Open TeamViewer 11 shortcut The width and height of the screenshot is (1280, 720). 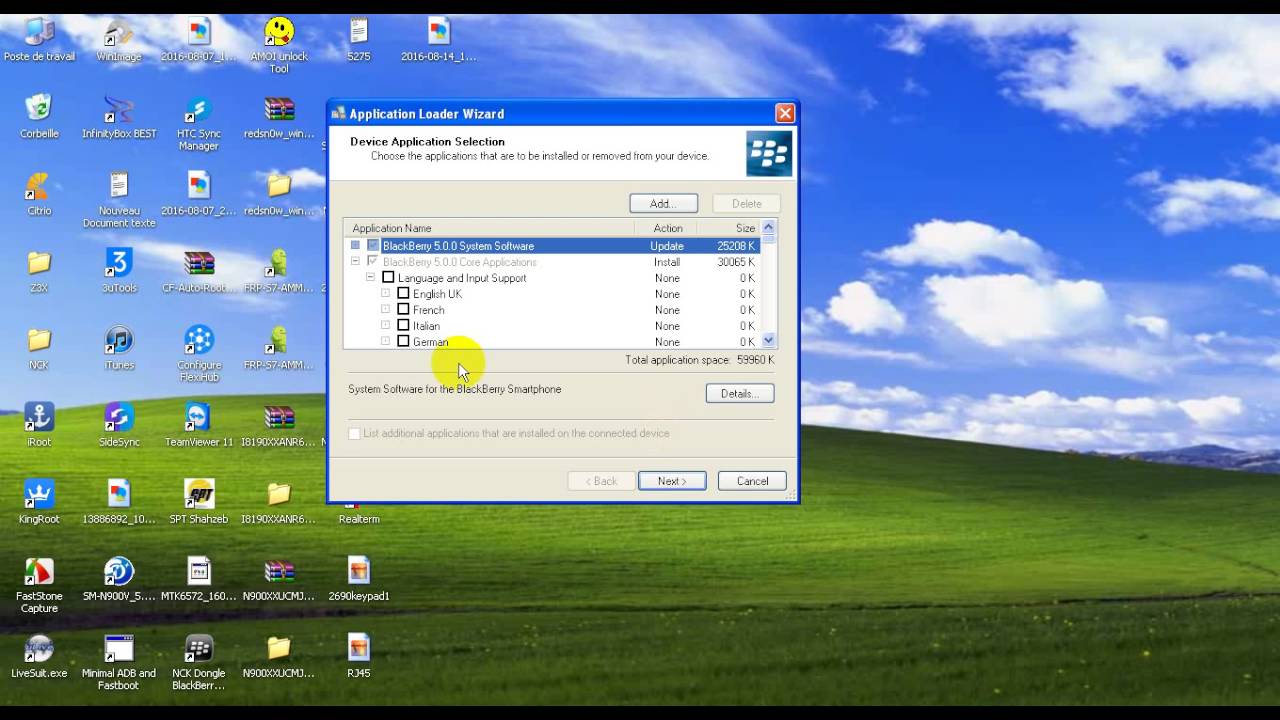(199, 425)
